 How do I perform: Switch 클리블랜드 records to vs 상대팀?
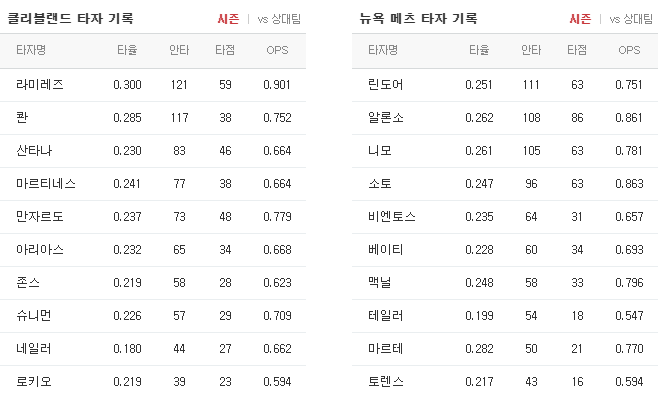(279, 19)
